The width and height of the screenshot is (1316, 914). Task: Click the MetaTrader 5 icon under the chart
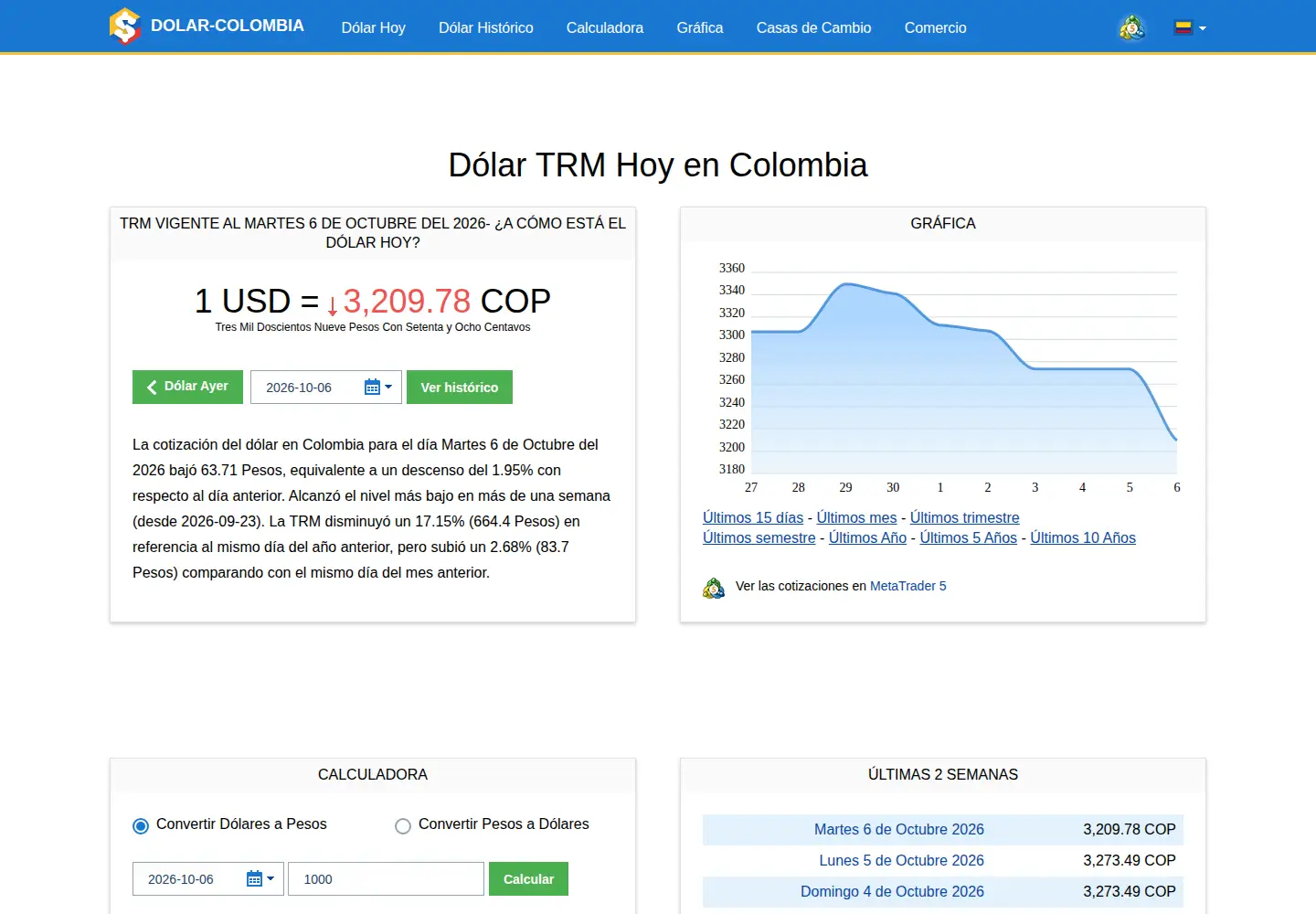click(714, 588)
